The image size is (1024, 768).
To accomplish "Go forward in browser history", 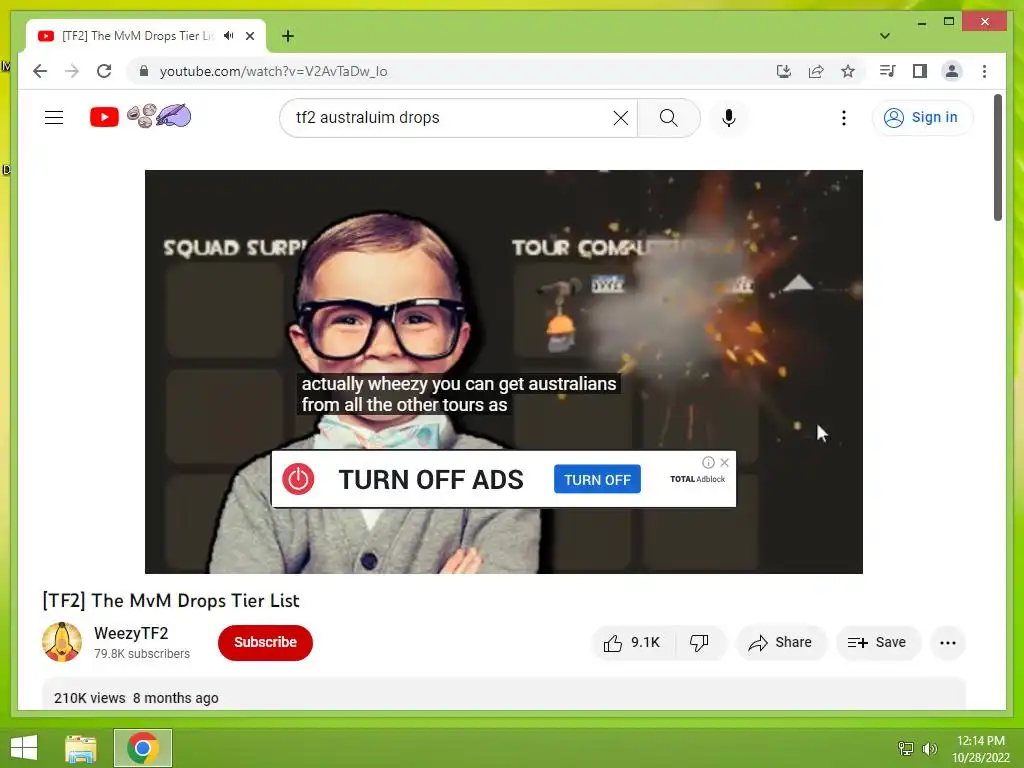I will tap(72, 71).
